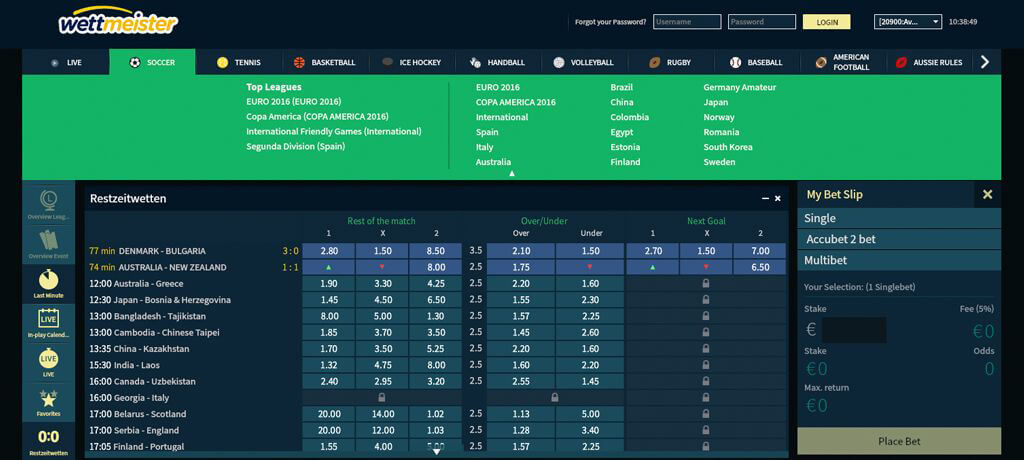The width and height of the screenshot is (1024, 460).
Task: Open International Friendly Games link
Action: pos(334,131)
